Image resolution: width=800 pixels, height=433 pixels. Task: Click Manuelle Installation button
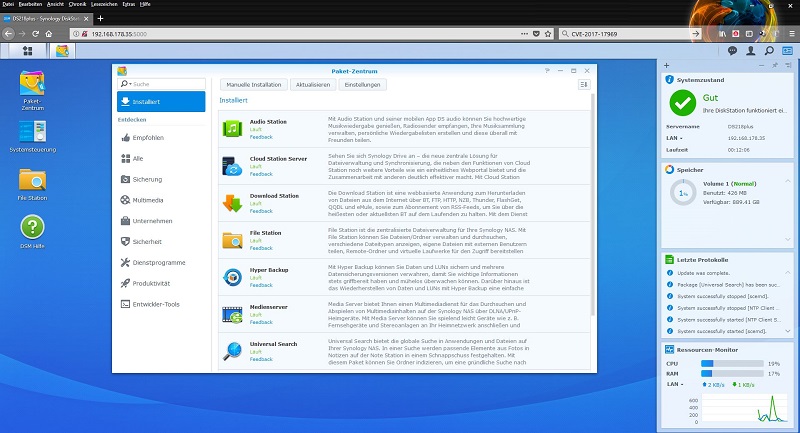254,85
